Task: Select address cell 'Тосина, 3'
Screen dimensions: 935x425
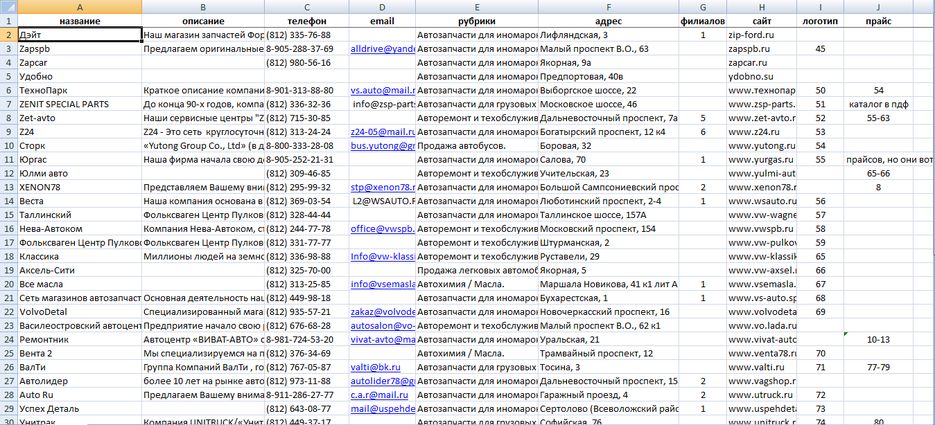Action: coord(608,367)
